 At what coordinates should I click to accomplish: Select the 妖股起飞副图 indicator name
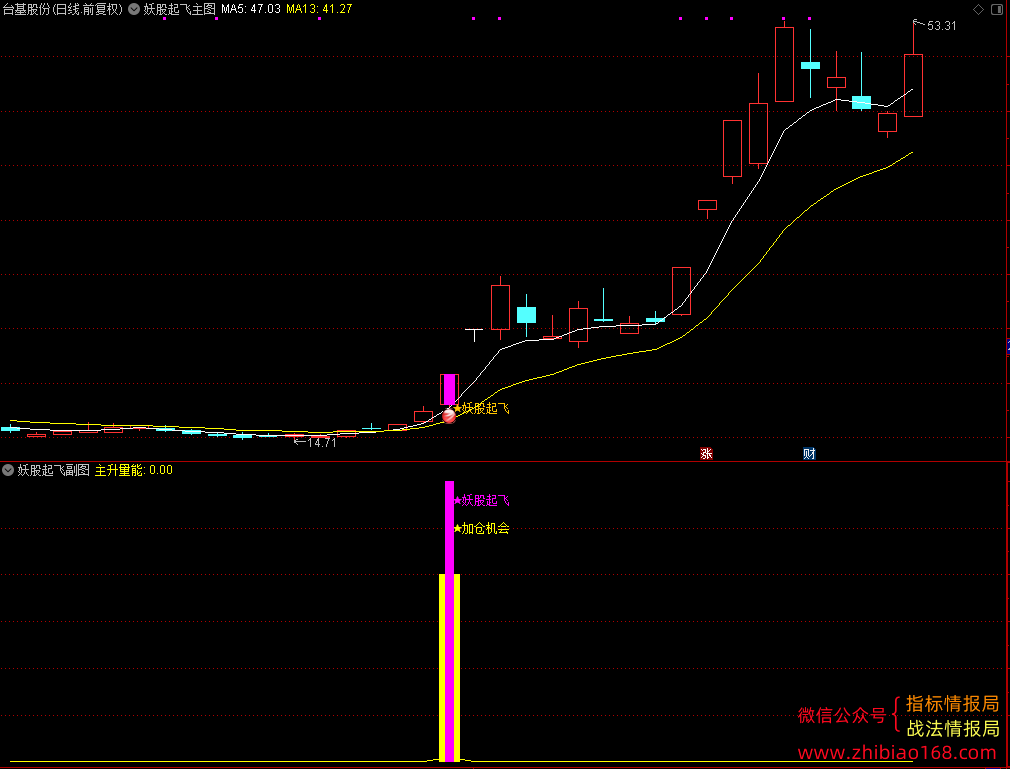pyautogui.click(x=53, y=470)
